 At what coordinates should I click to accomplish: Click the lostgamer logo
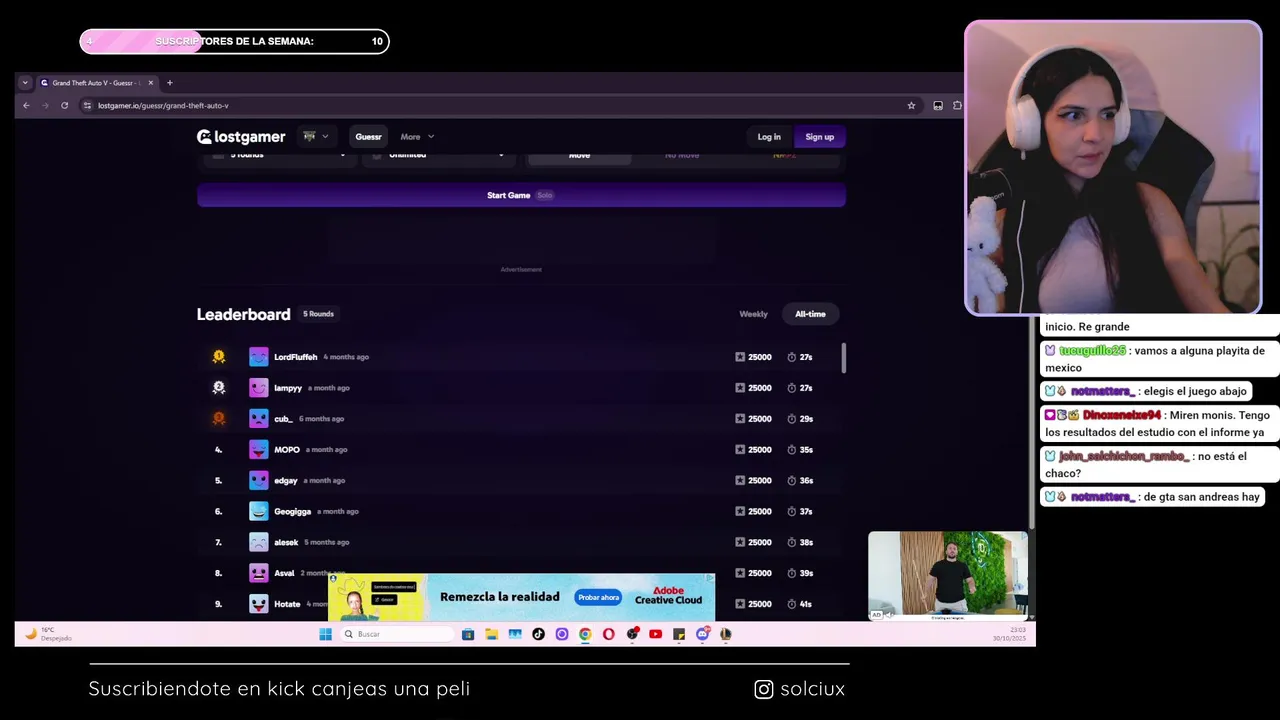tap(241, 137)
